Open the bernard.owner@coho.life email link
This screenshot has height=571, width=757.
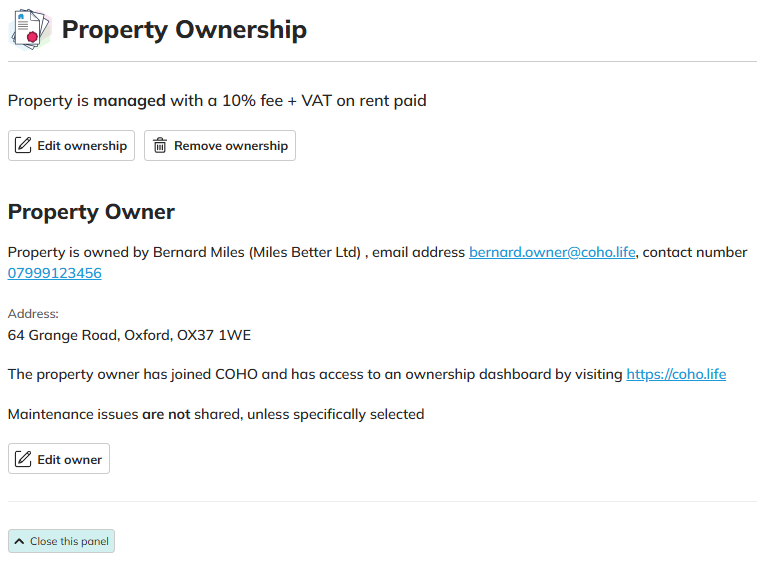click(552, 252)
